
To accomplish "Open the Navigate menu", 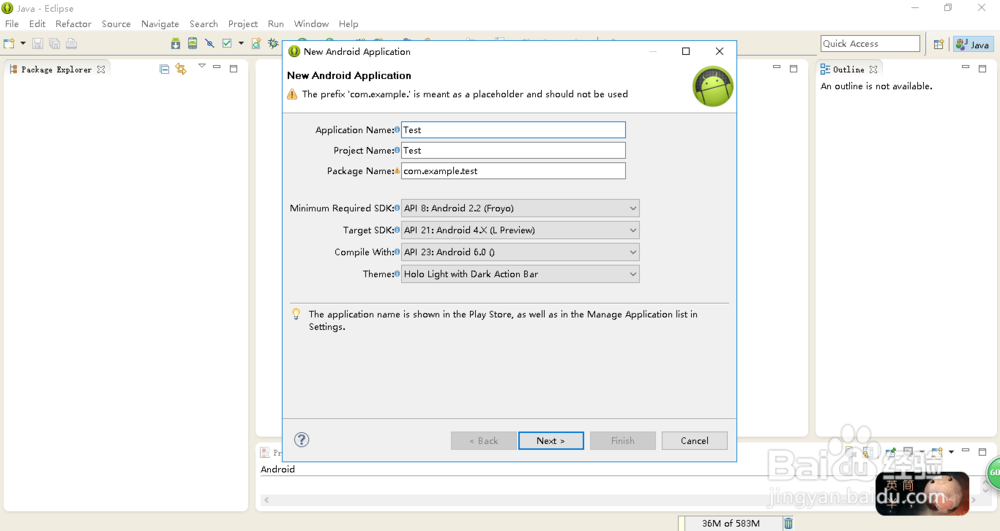I will tap(160, 24).
